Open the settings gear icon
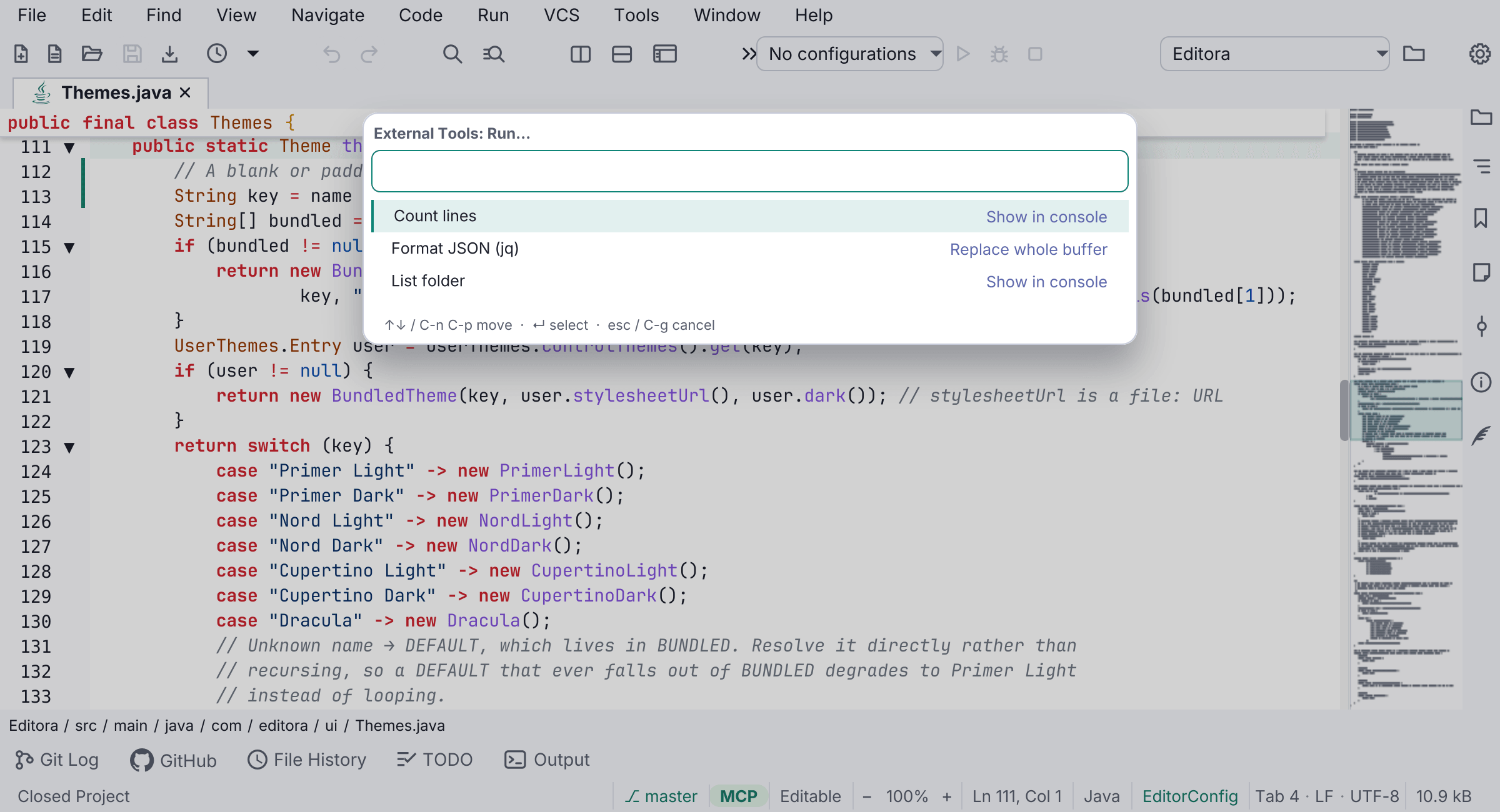 click(1479, 54)
